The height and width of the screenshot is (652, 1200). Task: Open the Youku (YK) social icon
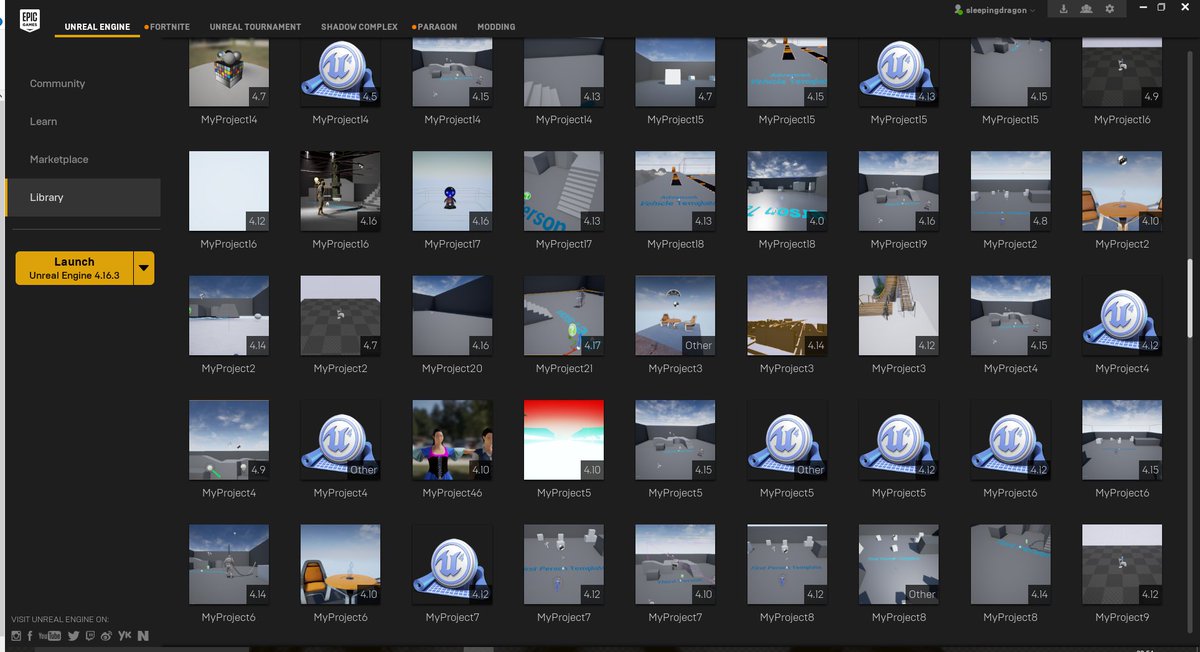tap(125, 635)
